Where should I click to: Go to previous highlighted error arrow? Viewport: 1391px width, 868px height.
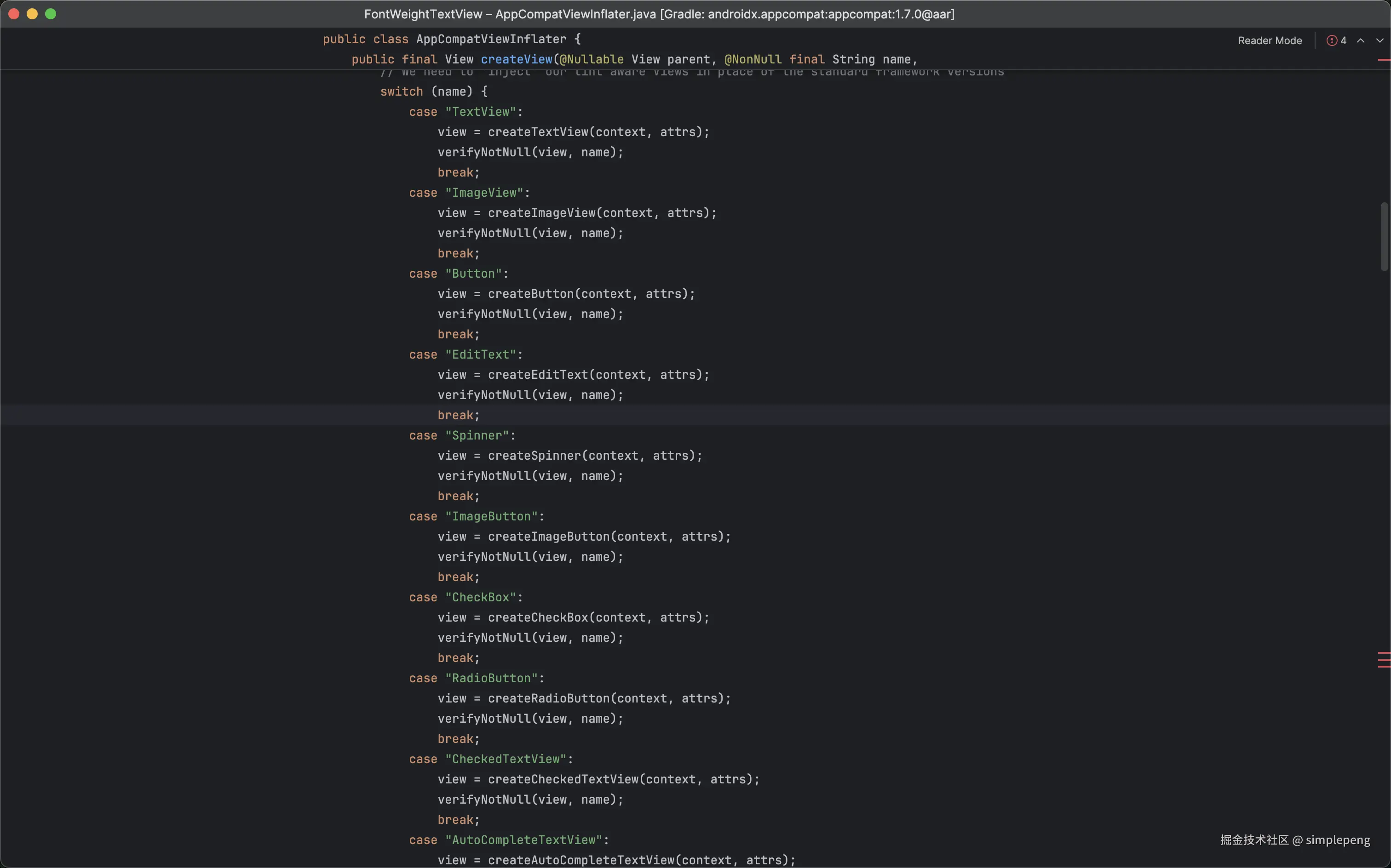pos(1360,41)
